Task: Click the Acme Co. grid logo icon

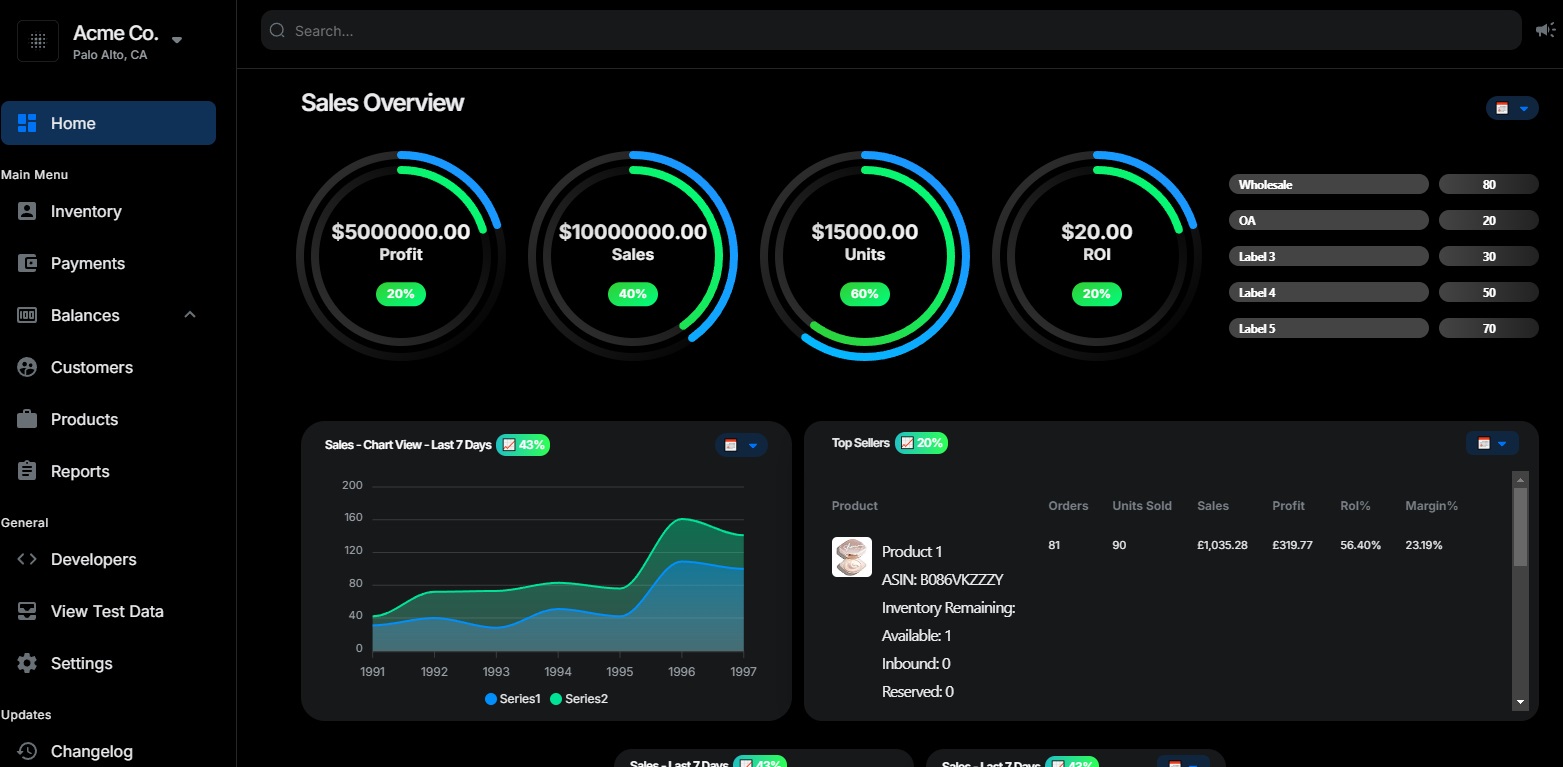Action: pyautogui.click(x=38, y=41)
